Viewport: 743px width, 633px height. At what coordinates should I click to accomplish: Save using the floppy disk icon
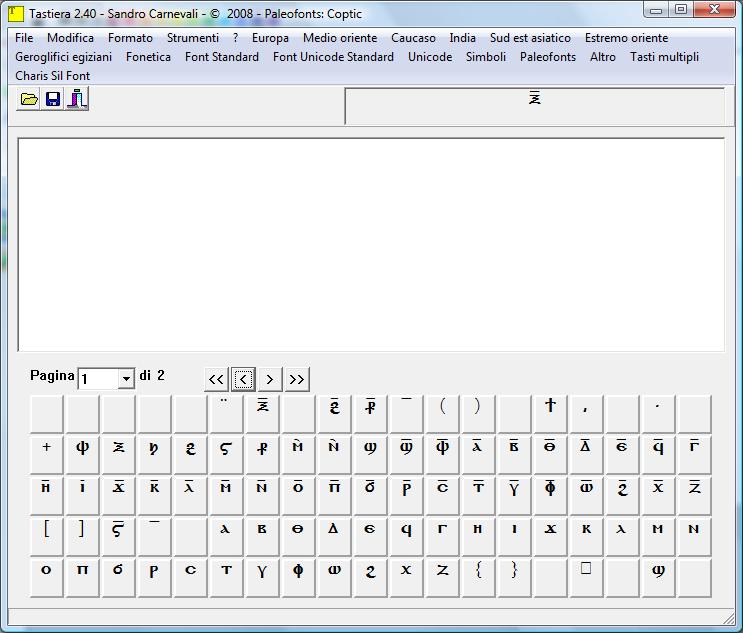[x=53, y=99]
